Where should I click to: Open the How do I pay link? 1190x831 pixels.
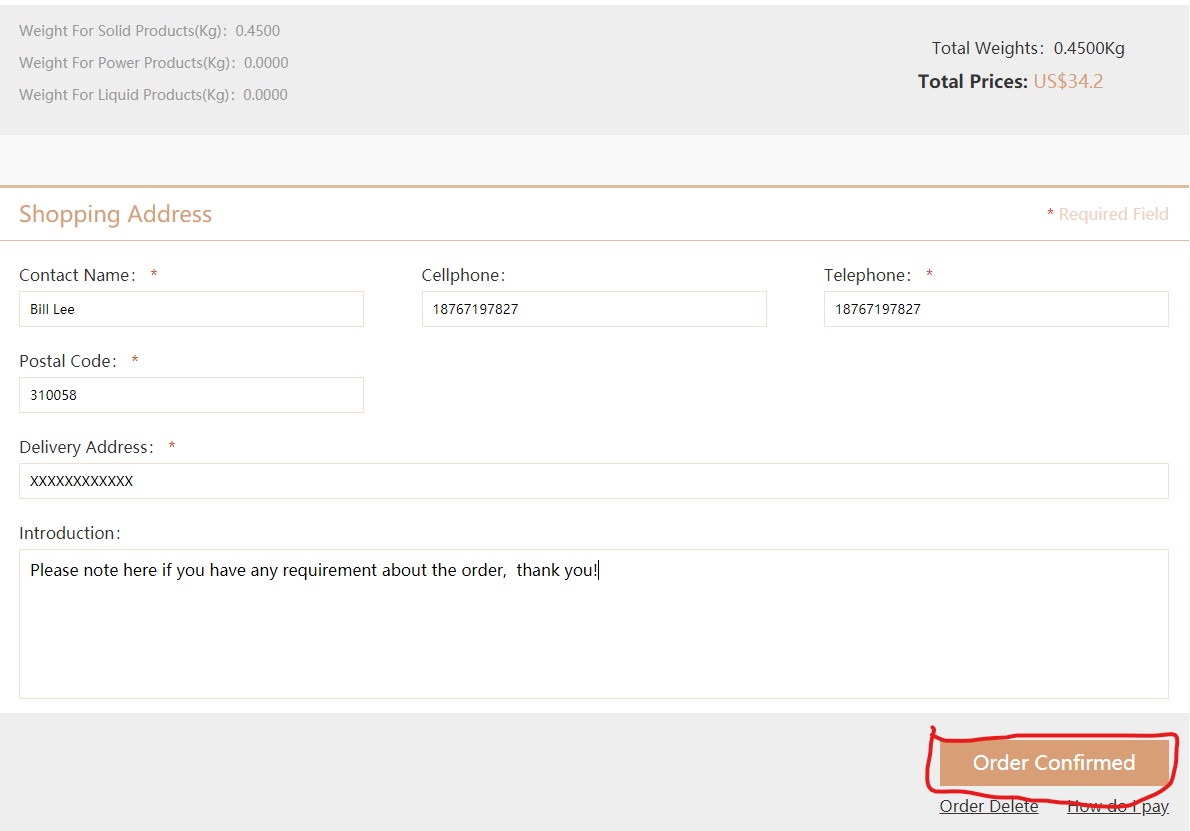1118,806
